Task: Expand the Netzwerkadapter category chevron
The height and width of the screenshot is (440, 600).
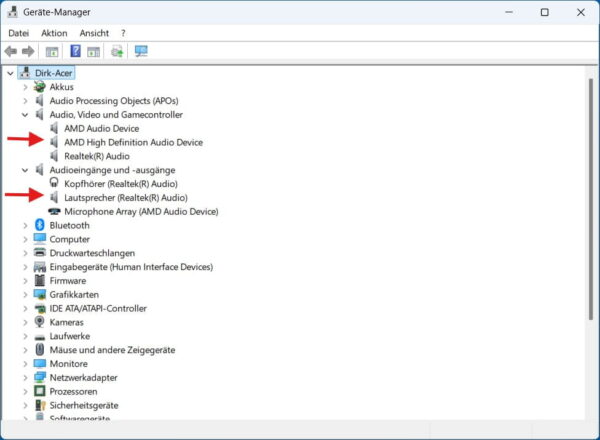Action: point(25,378)
